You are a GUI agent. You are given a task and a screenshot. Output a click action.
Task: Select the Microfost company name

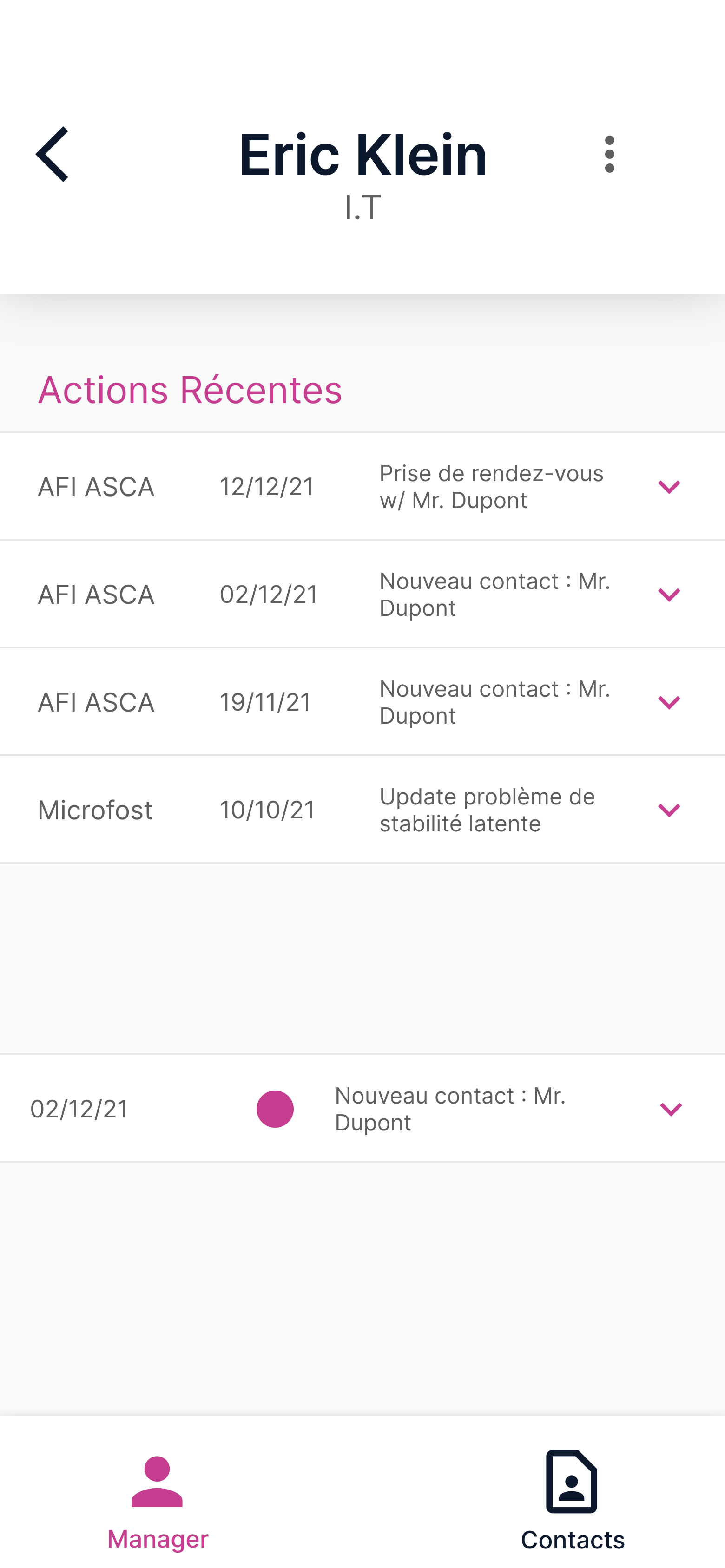click(95, 810)
